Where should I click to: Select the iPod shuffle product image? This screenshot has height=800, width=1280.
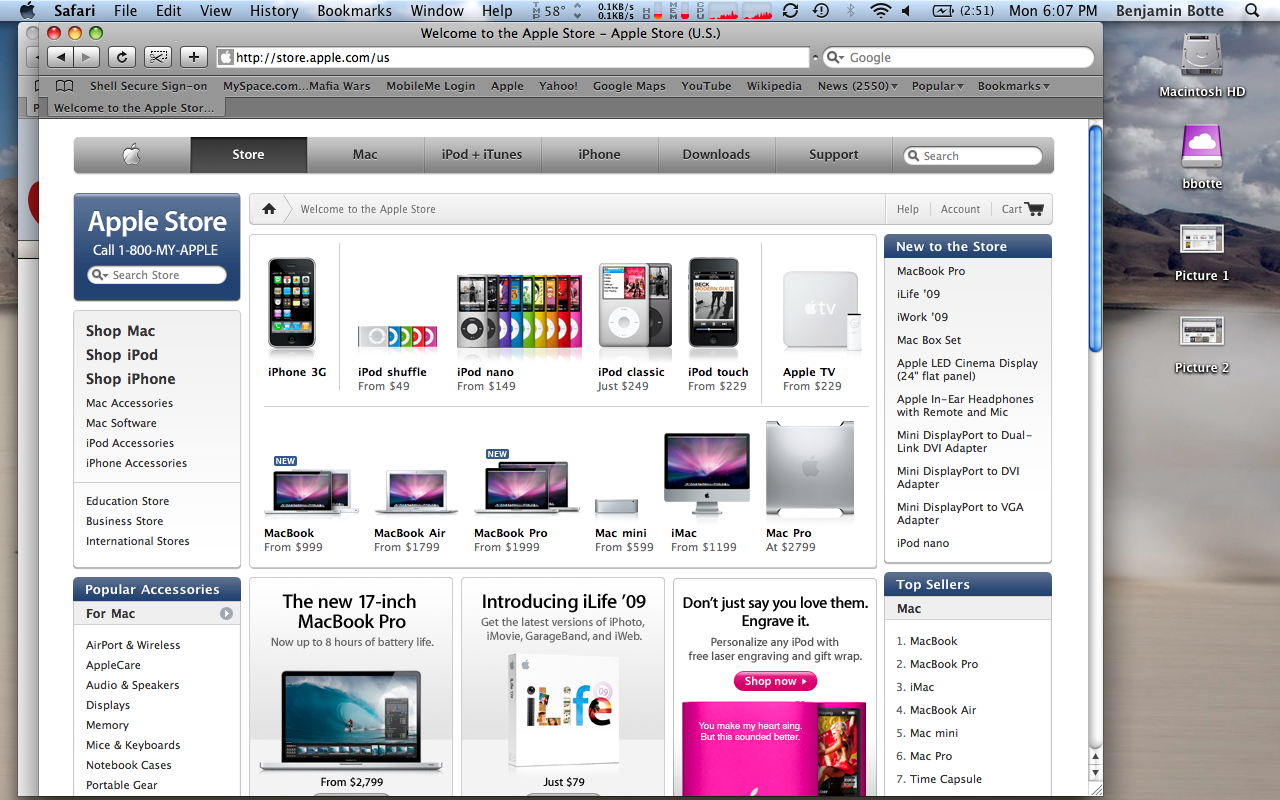tap(397, 336)
